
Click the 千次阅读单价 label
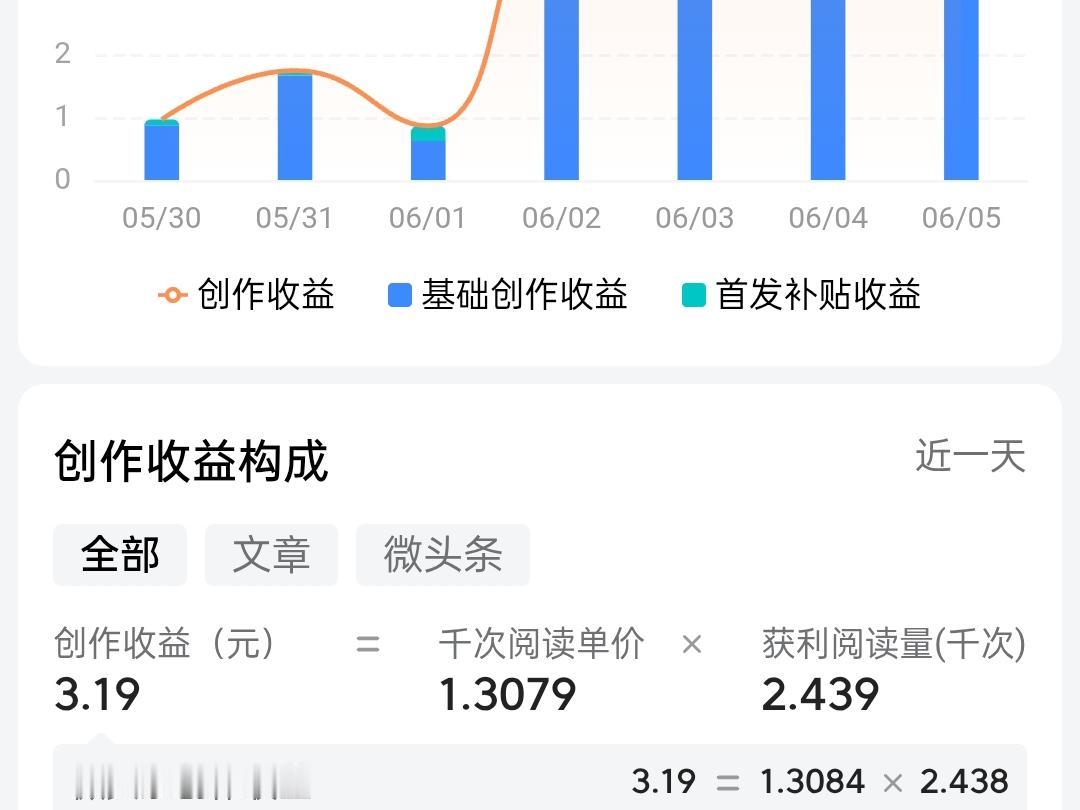coord(542,643)
